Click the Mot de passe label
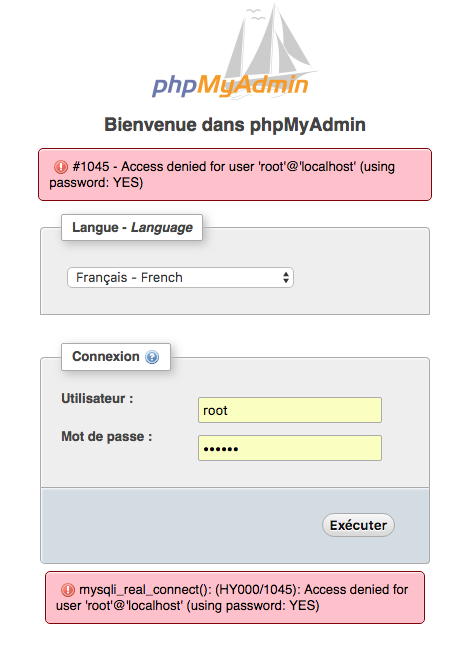The height and width of the screenshot is (658, 464). (107, 436)
